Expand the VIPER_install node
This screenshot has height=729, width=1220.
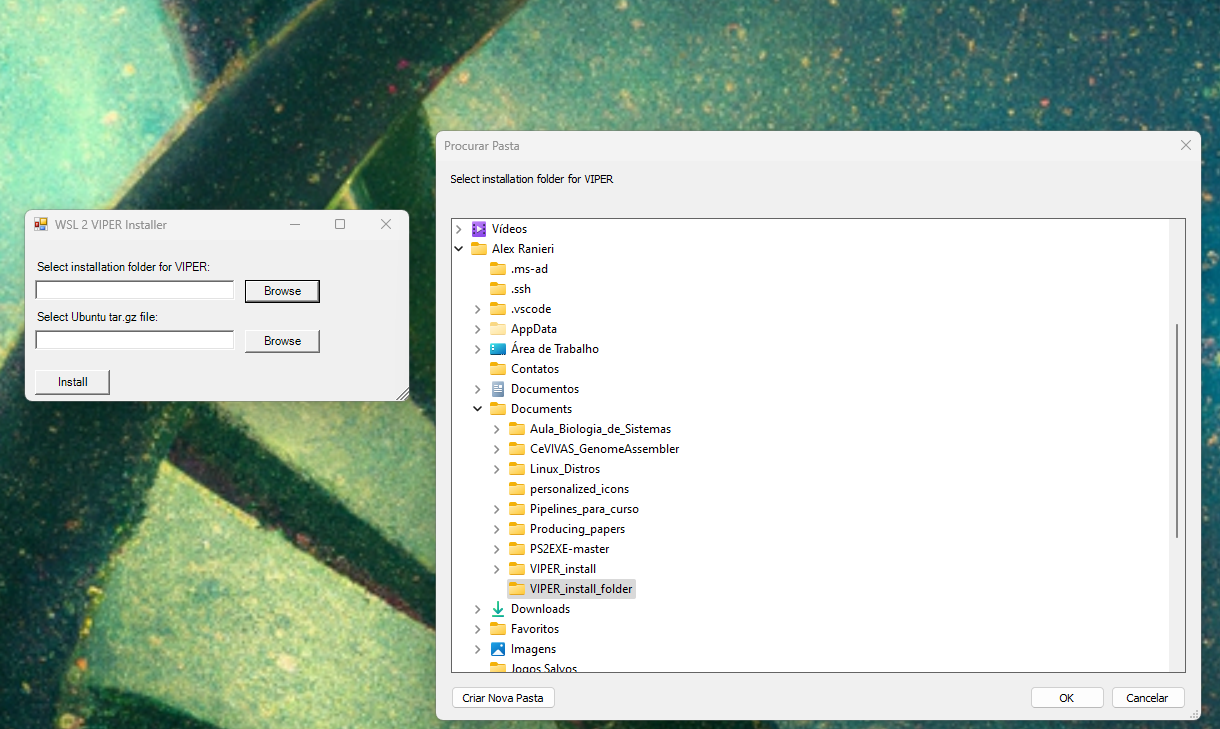point(497,569)
